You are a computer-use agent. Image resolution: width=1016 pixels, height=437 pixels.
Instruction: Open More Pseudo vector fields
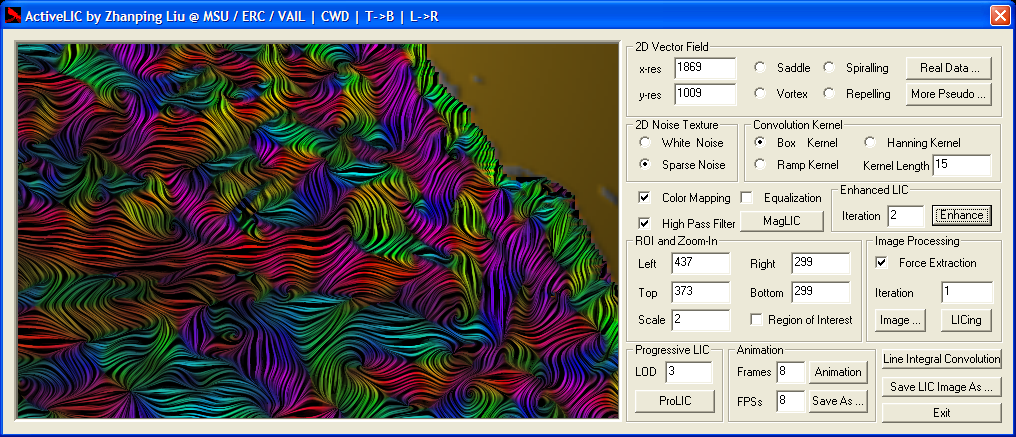948,94
